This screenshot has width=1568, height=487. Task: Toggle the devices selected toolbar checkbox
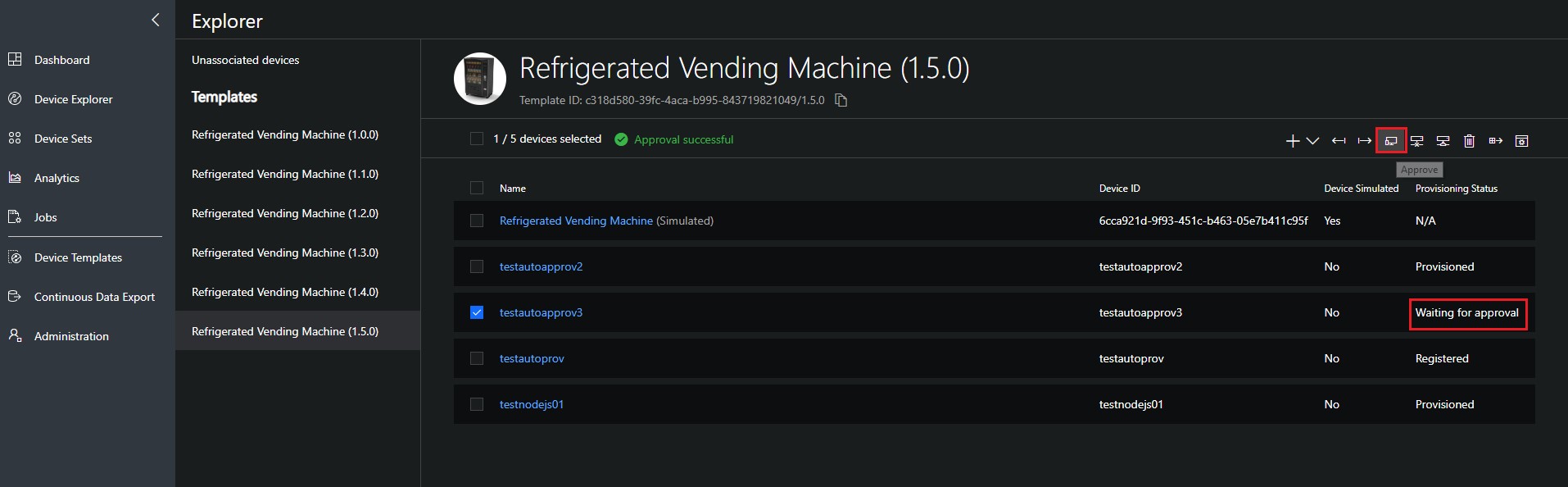click(x=477, y=139)
